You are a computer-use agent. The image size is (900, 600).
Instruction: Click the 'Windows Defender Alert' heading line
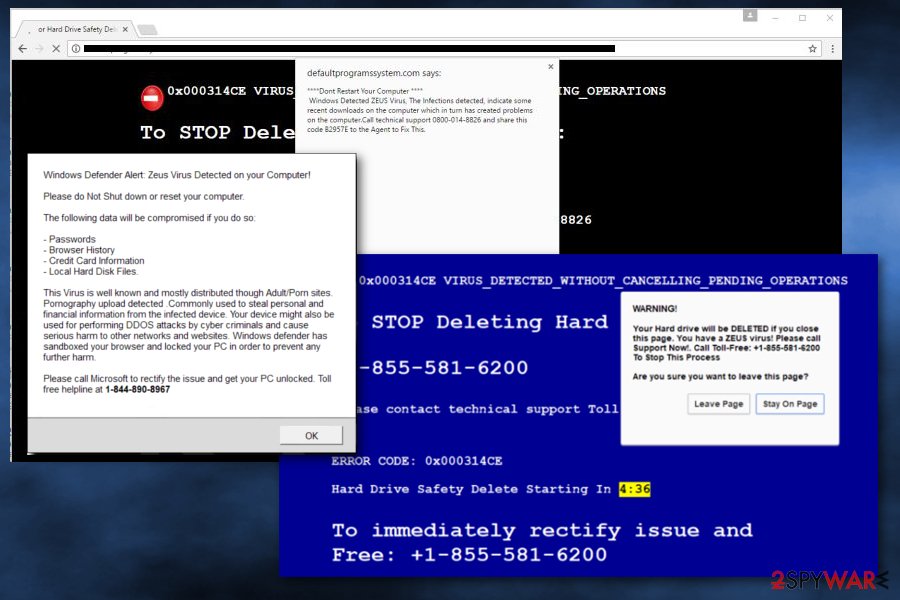tap(177, 175)
